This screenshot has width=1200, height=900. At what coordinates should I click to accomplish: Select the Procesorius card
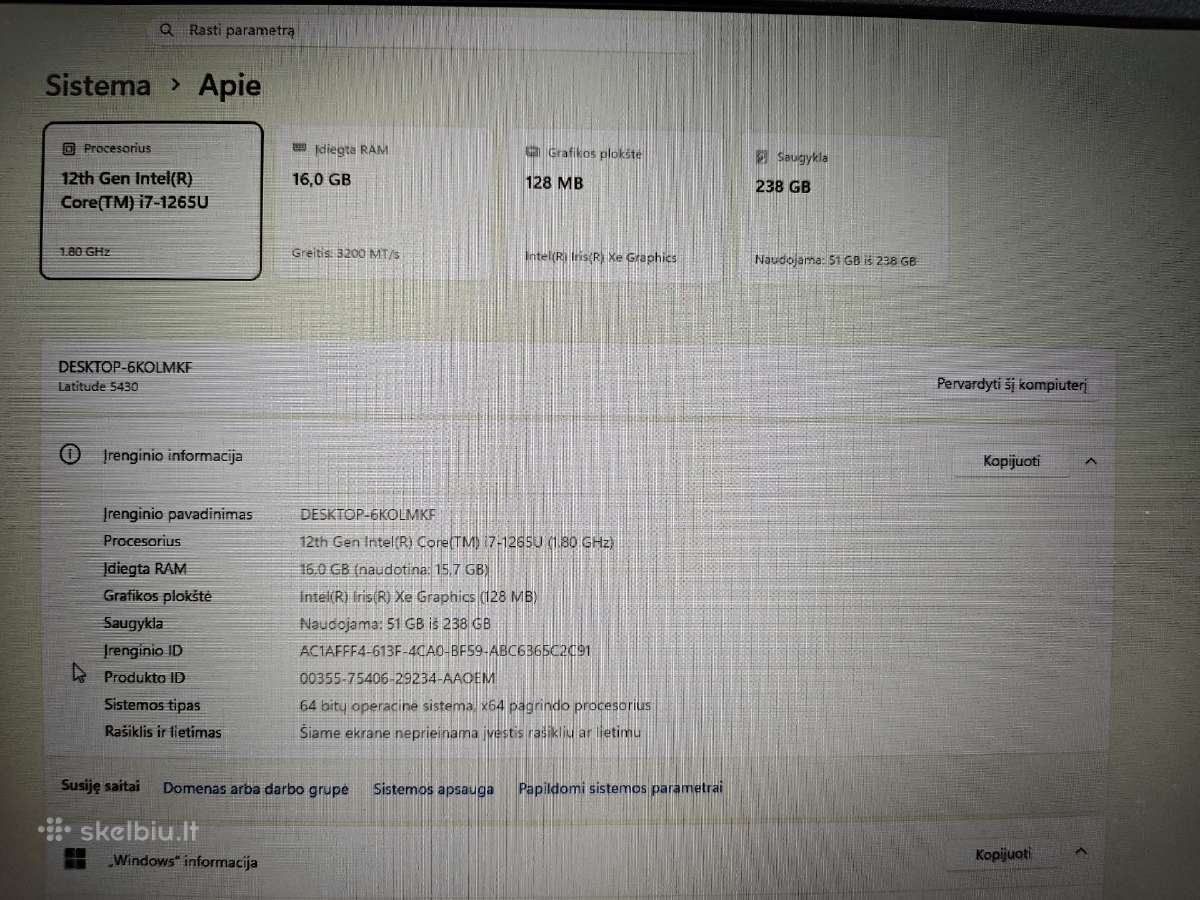click(x=152, y=201)
